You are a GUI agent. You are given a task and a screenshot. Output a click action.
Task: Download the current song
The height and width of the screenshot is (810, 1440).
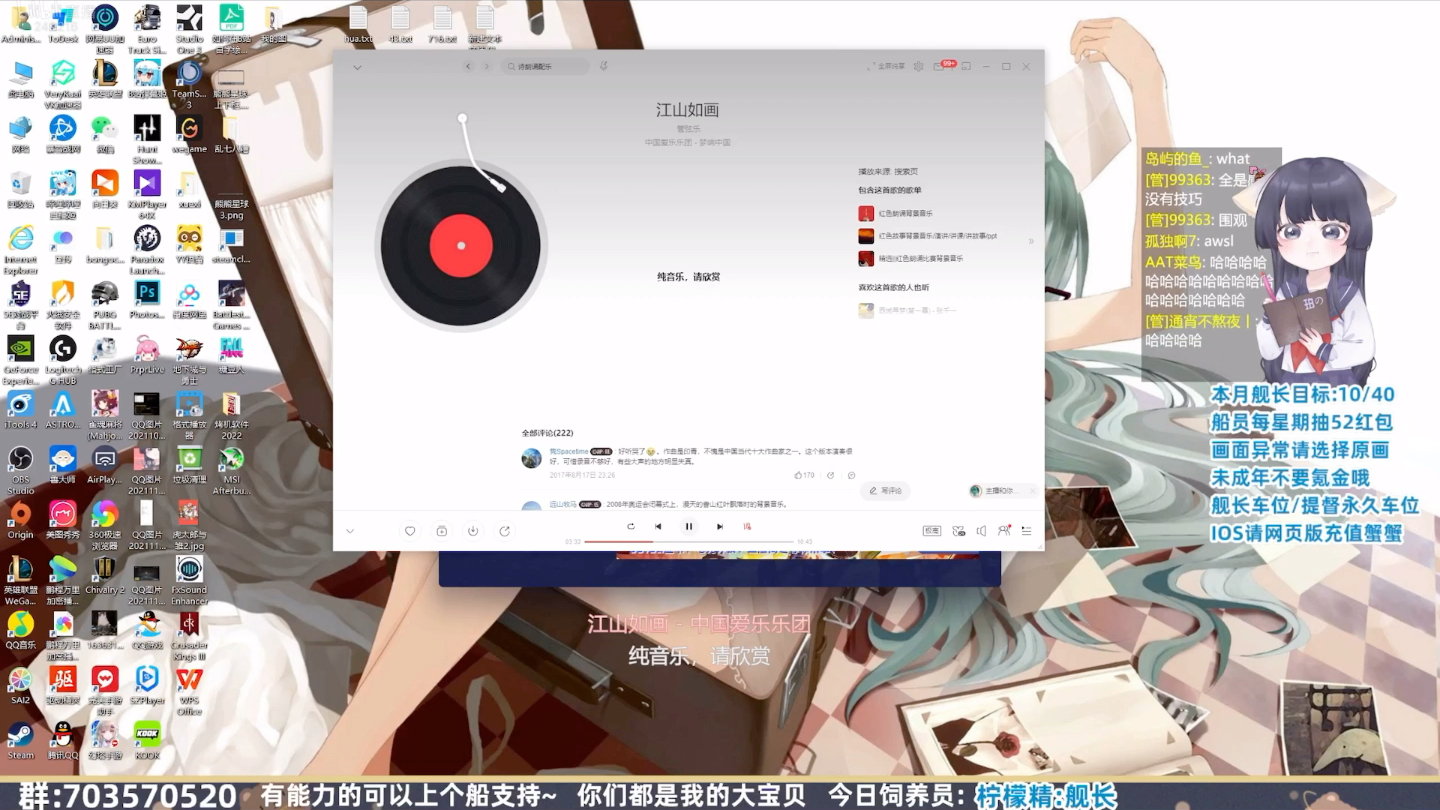pos(473,531)
